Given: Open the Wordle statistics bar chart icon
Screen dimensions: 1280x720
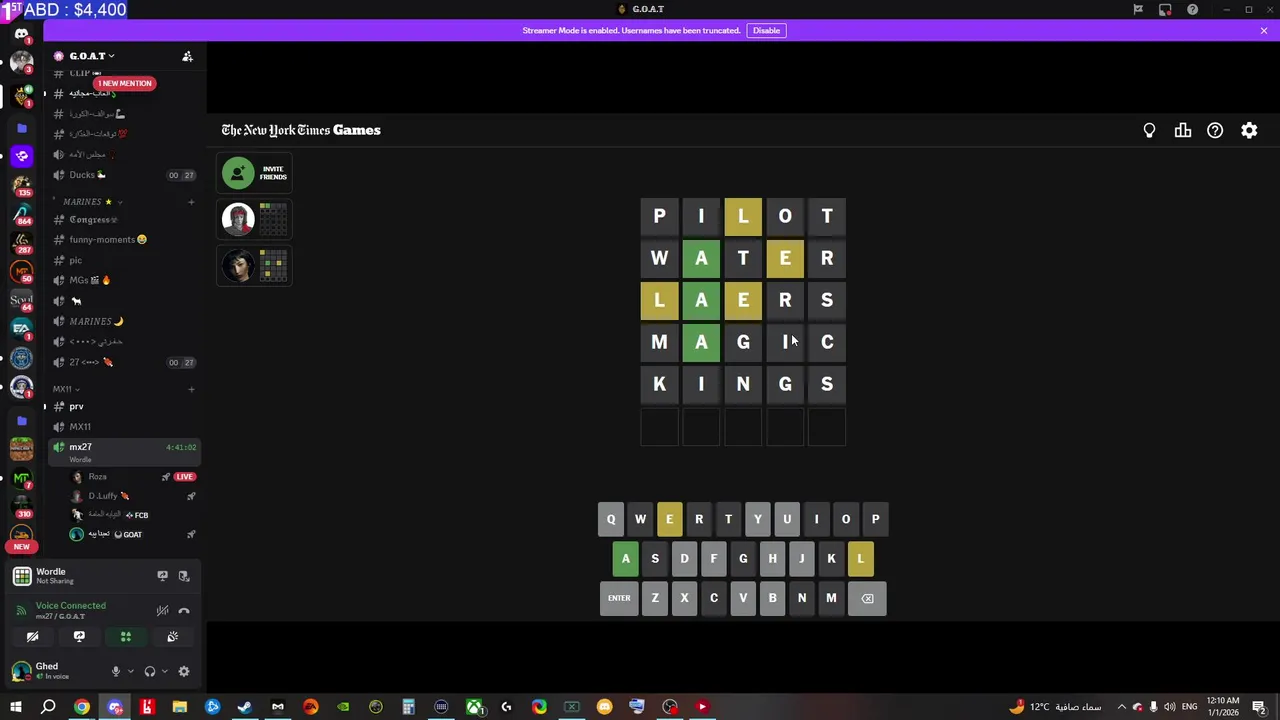Looking at the screenshot, I should [x=1183, y=131].
